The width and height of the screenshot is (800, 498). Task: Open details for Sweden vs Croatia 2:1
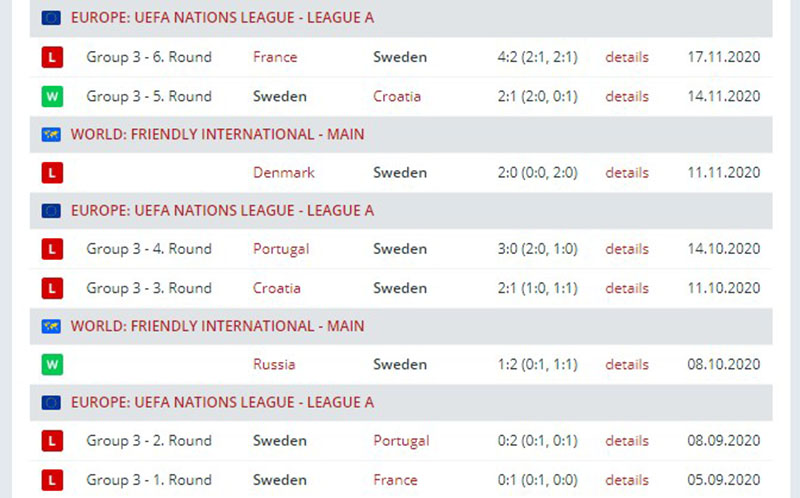click(x=627, y=97)
